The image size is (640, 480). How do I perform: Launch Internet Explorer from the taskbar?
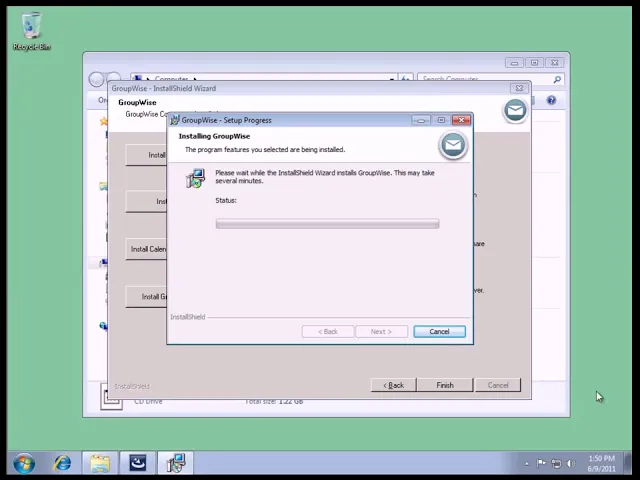point(62,463)
